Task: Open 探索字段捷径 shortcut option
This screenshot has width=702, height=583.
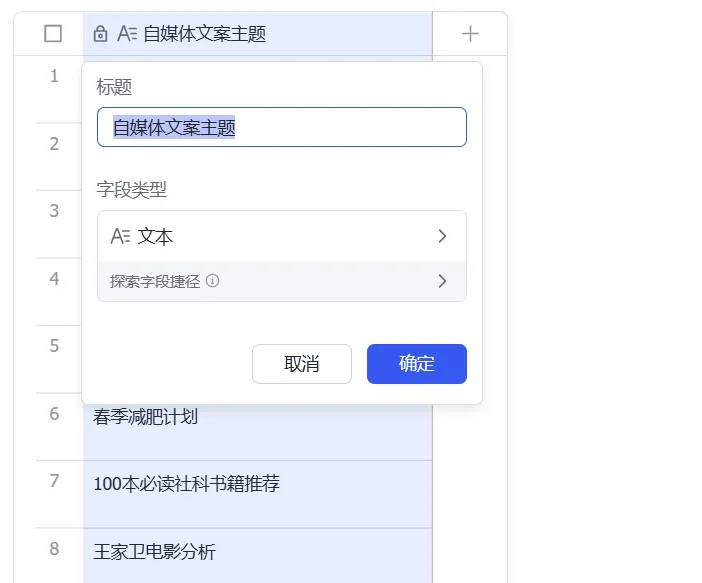Action: (282, 281)
